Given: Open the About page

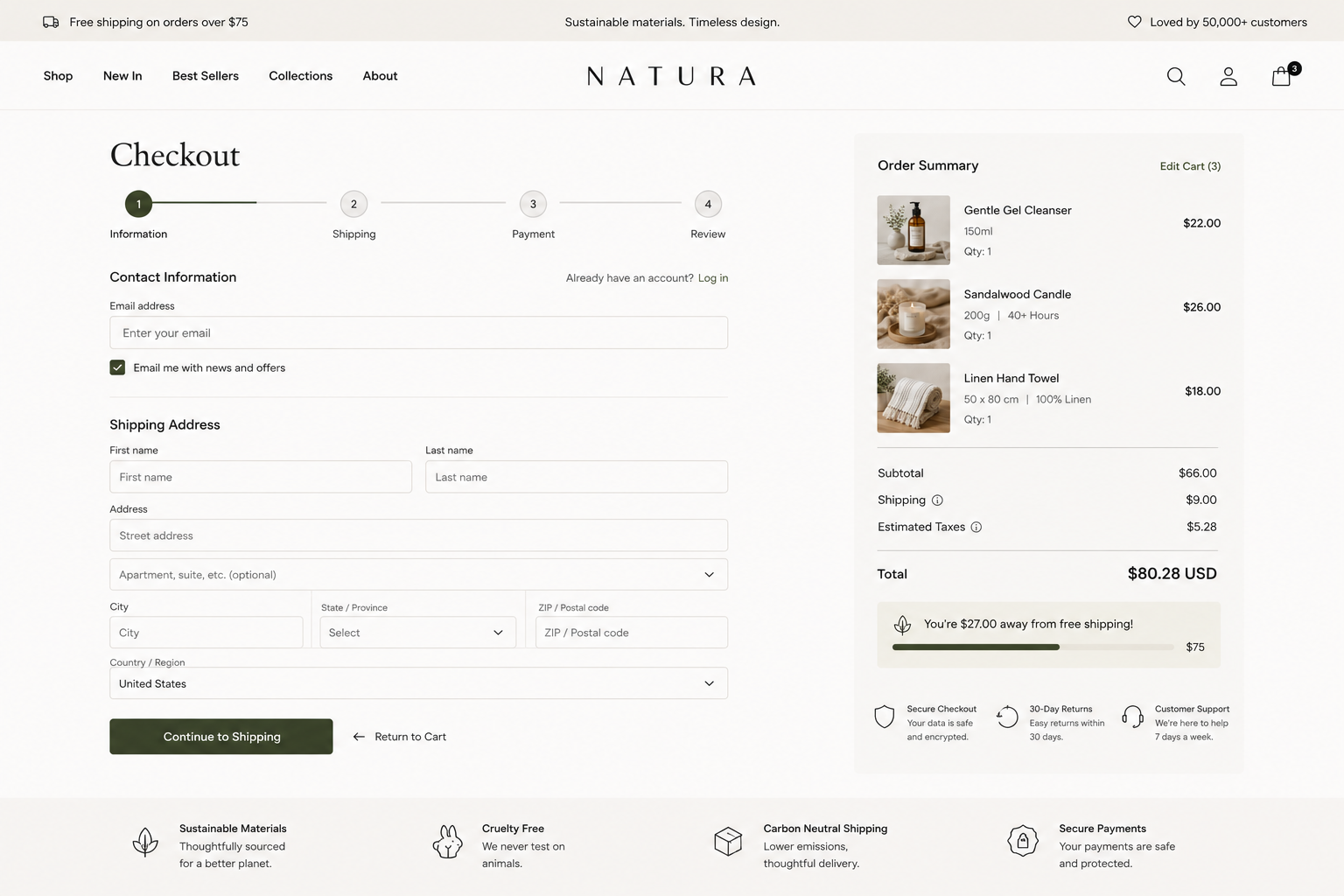Looking at the screenshot, I should (x=380, y=76).
